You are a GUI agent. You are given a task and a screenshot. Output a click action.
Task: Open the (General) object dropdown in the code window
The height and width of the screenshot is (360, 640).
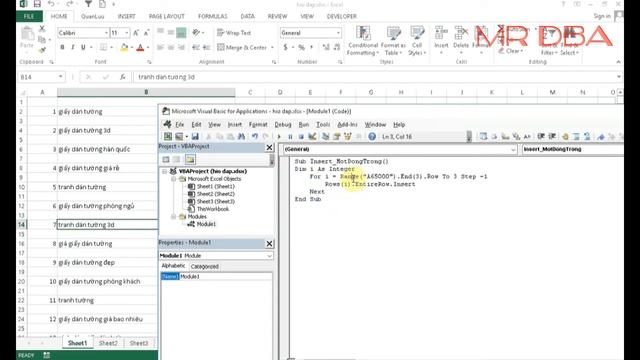pos(513,149)
